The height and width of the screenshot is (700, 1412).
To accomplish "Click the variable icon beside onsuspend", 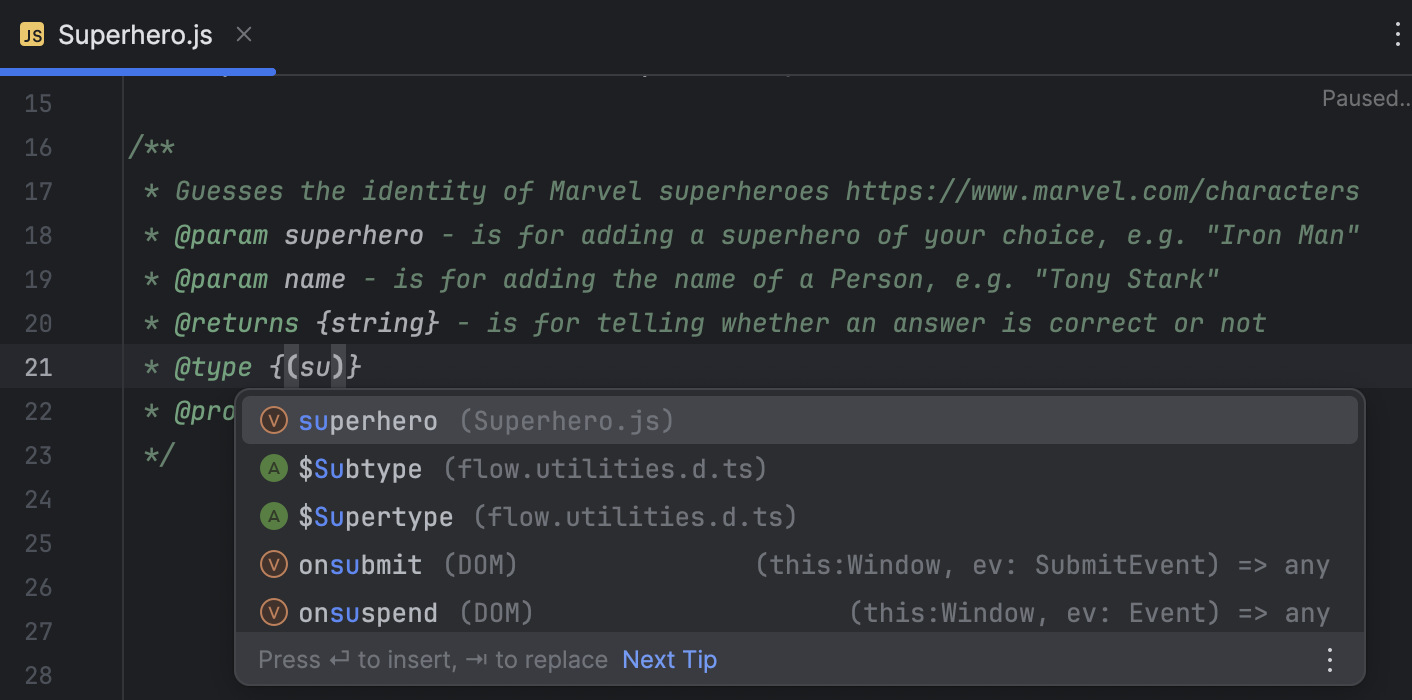I will 273,612.
